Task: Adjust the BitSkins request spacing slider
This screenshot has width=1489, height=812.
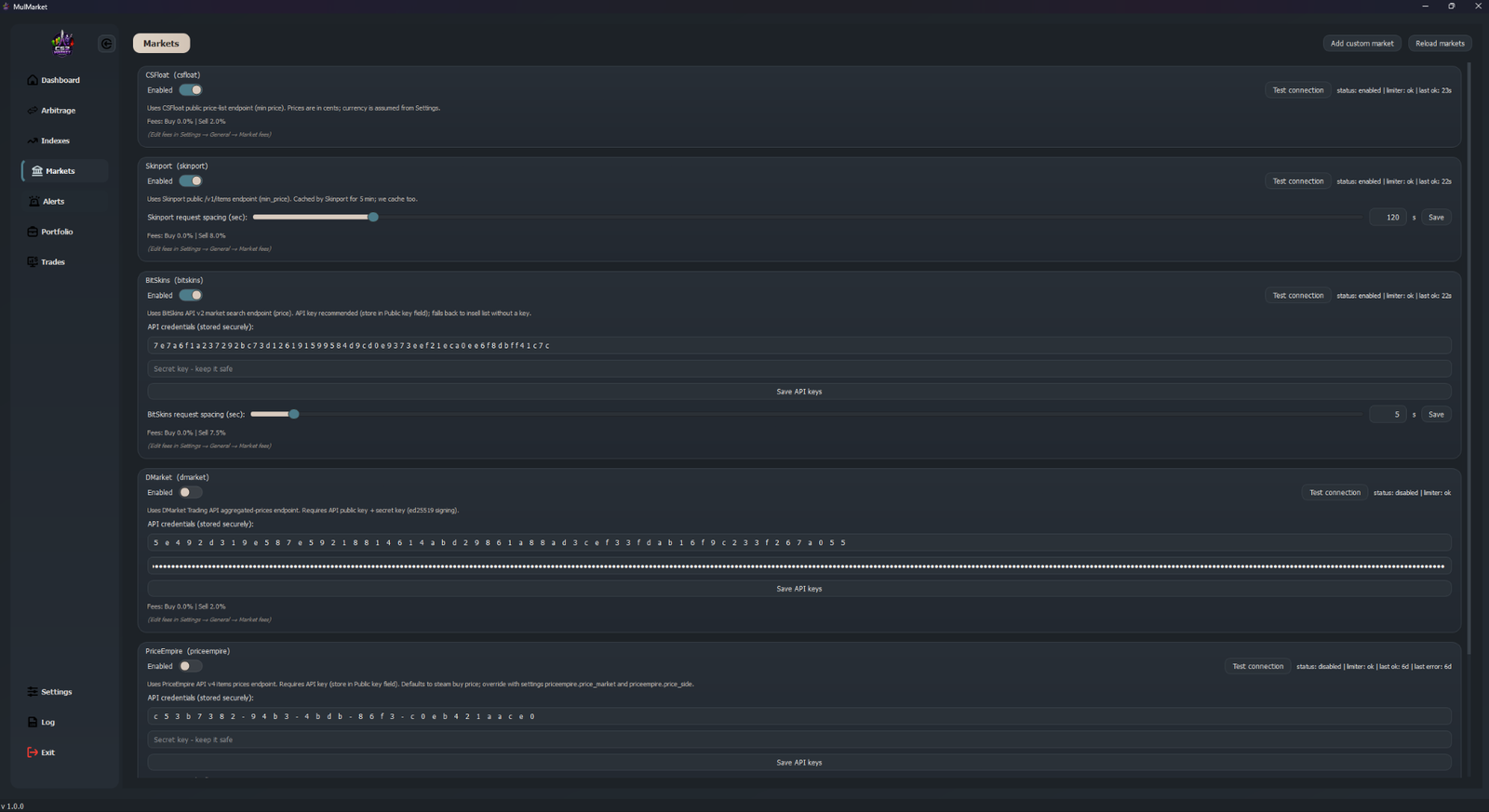Action: point(294,415)
